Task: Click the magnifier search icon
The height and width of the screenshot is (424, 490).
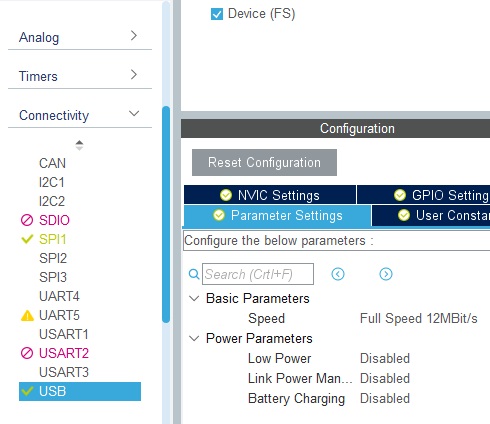Action: point(194,274)
